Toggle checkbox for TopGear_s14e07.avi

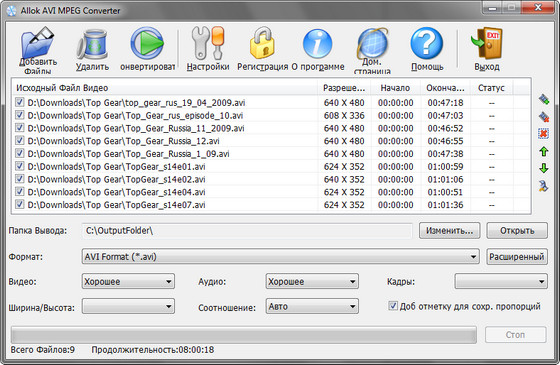click(x=20, y=205)
